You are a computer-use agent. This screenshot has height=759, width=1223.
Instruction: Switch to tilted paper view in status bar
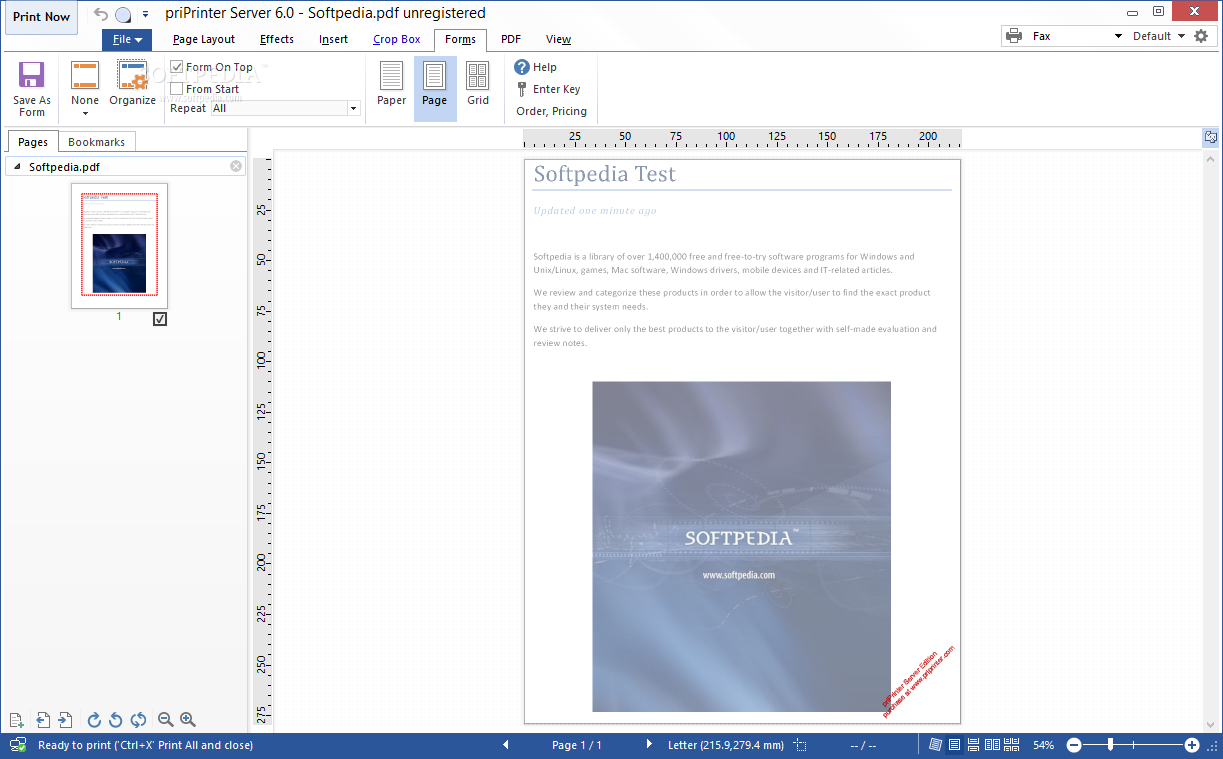coord(936,745)
